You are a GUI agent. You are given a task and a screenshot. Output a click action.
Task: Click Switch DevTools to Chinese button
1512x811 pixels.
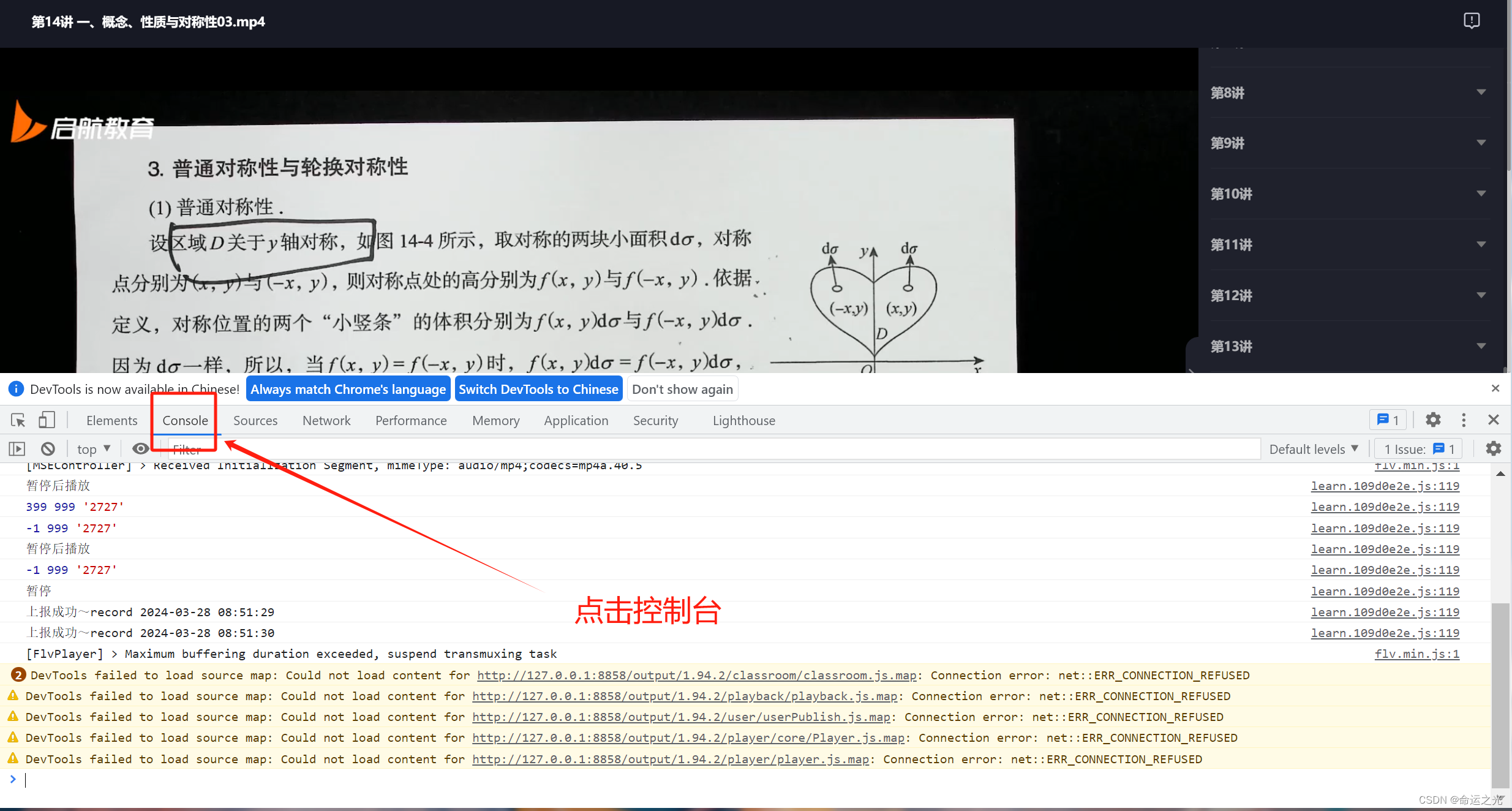(x=538, y=389)
